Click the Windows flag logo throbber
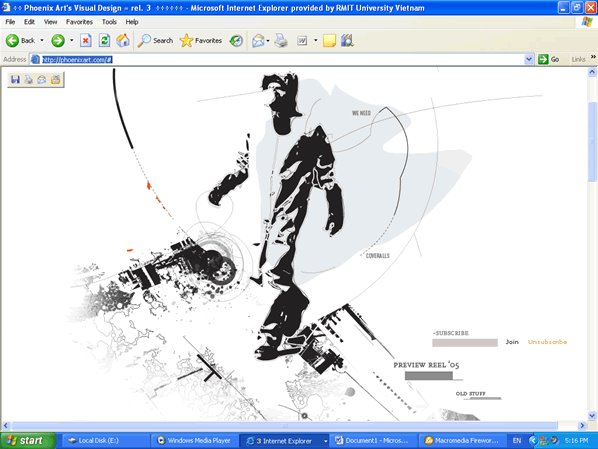The image size is (598, 449). 587,22
